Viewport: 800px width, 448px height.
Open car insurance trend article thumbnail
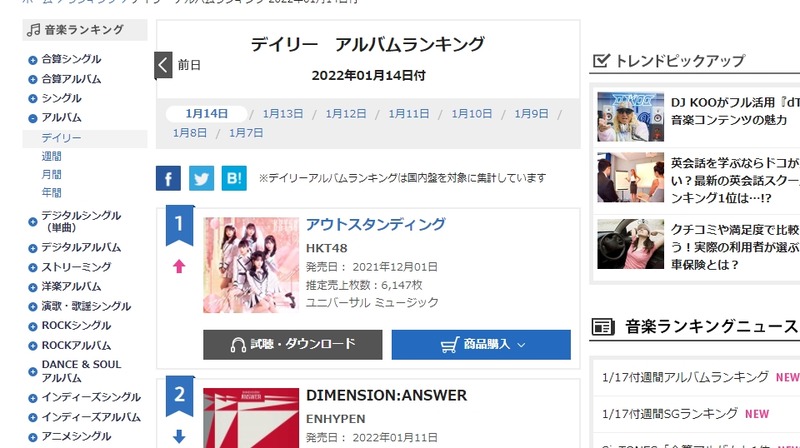pyautogui.click(x=631, y=244)
